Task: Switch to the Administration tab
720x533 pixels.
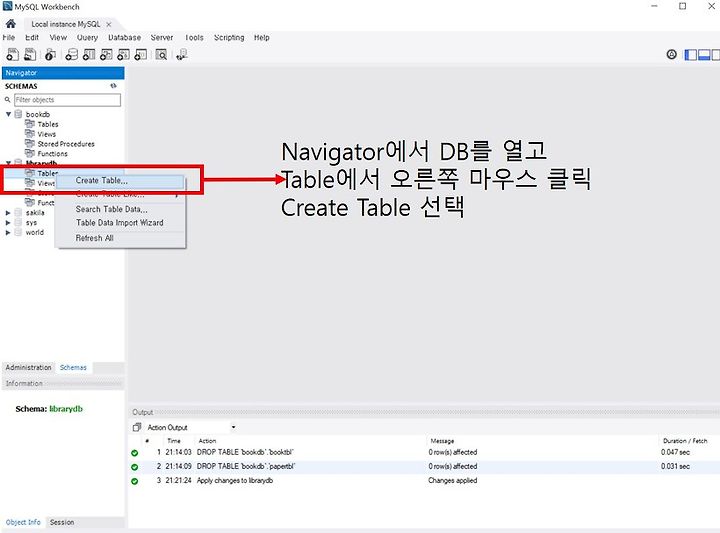Action: coord(28,368)
